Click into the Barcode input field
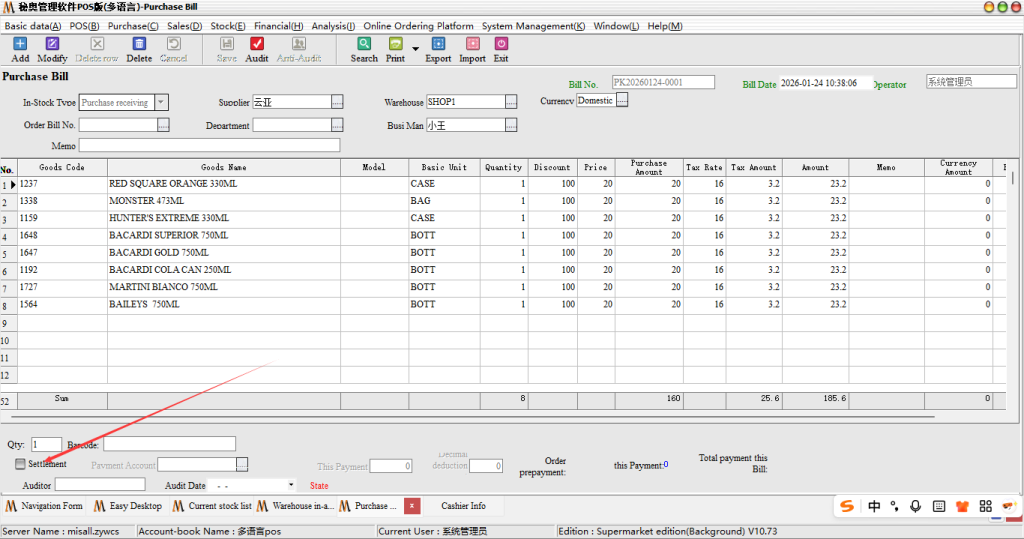 click(x=169, y=444)
